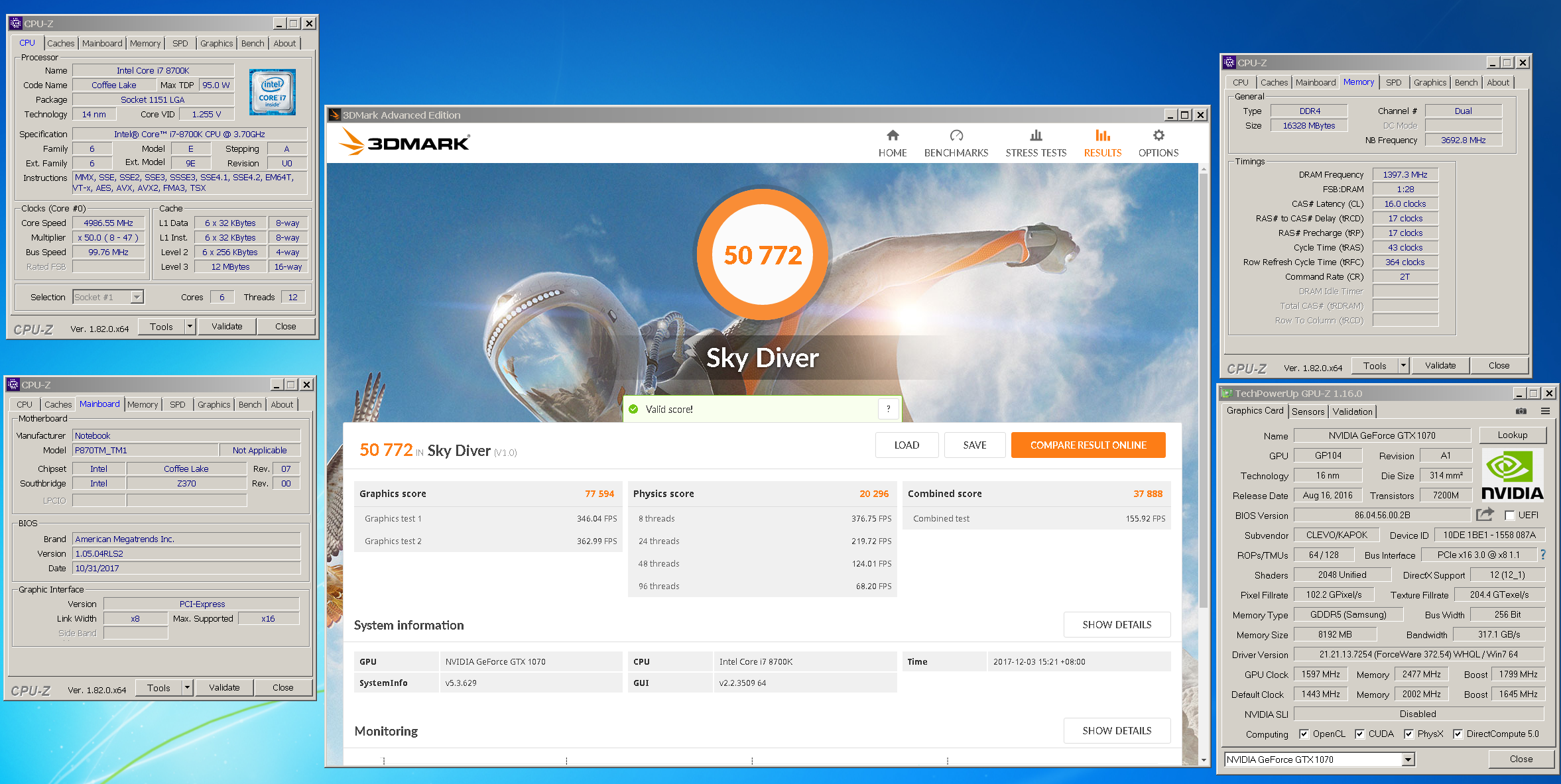Click the GPU-Z screenshot camera icon

click(x=1521, y=412)
